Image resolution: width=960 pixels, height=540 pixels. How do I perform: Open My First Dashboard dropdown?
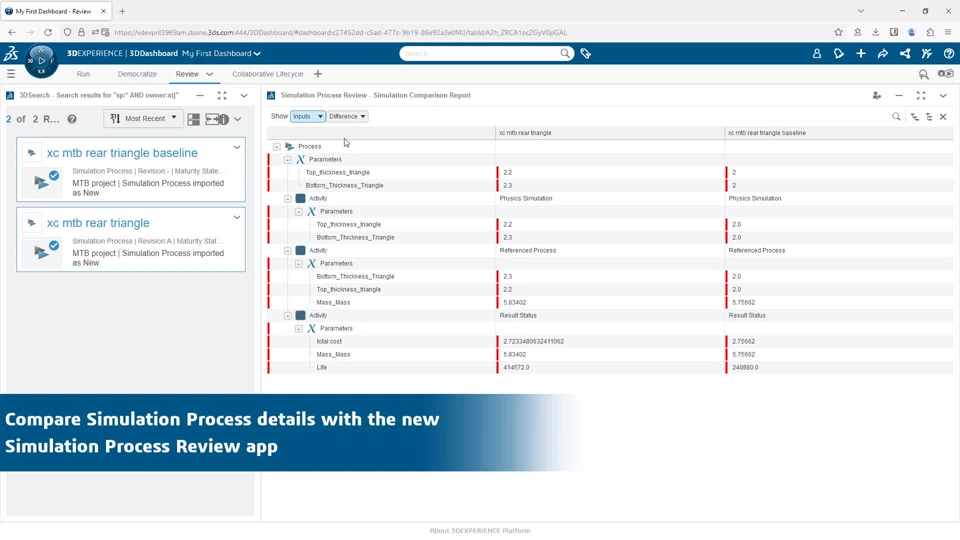(x=221, y=53)
